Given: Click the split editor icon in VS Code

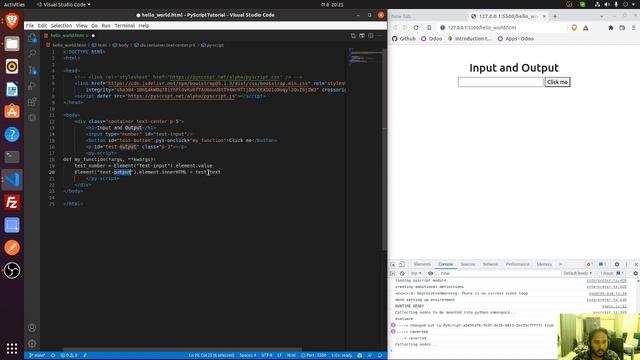Looking at the screenshot, I should 371,36.
